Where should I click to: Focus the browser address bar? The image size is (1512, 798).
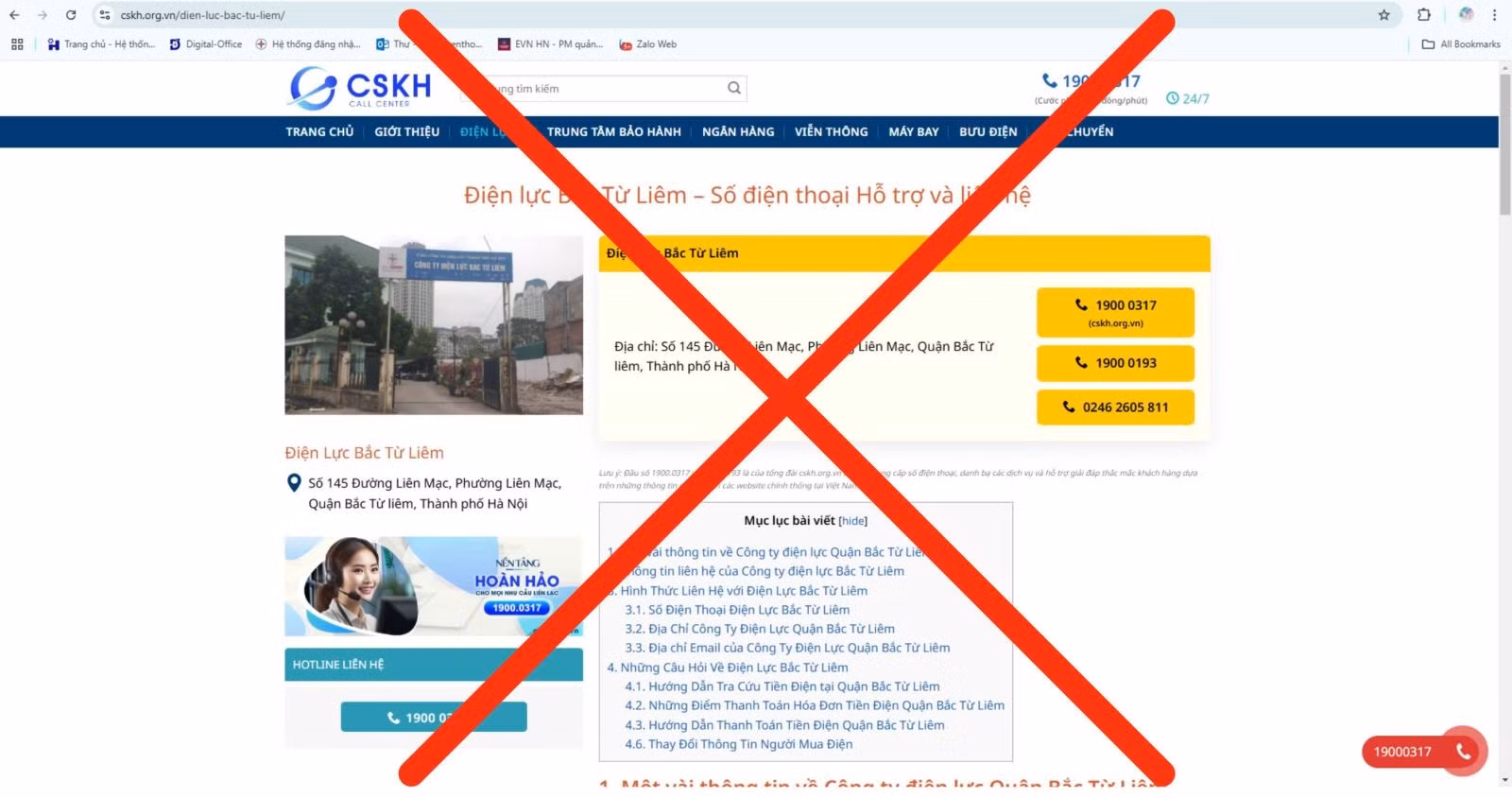(x=737, y=15)
